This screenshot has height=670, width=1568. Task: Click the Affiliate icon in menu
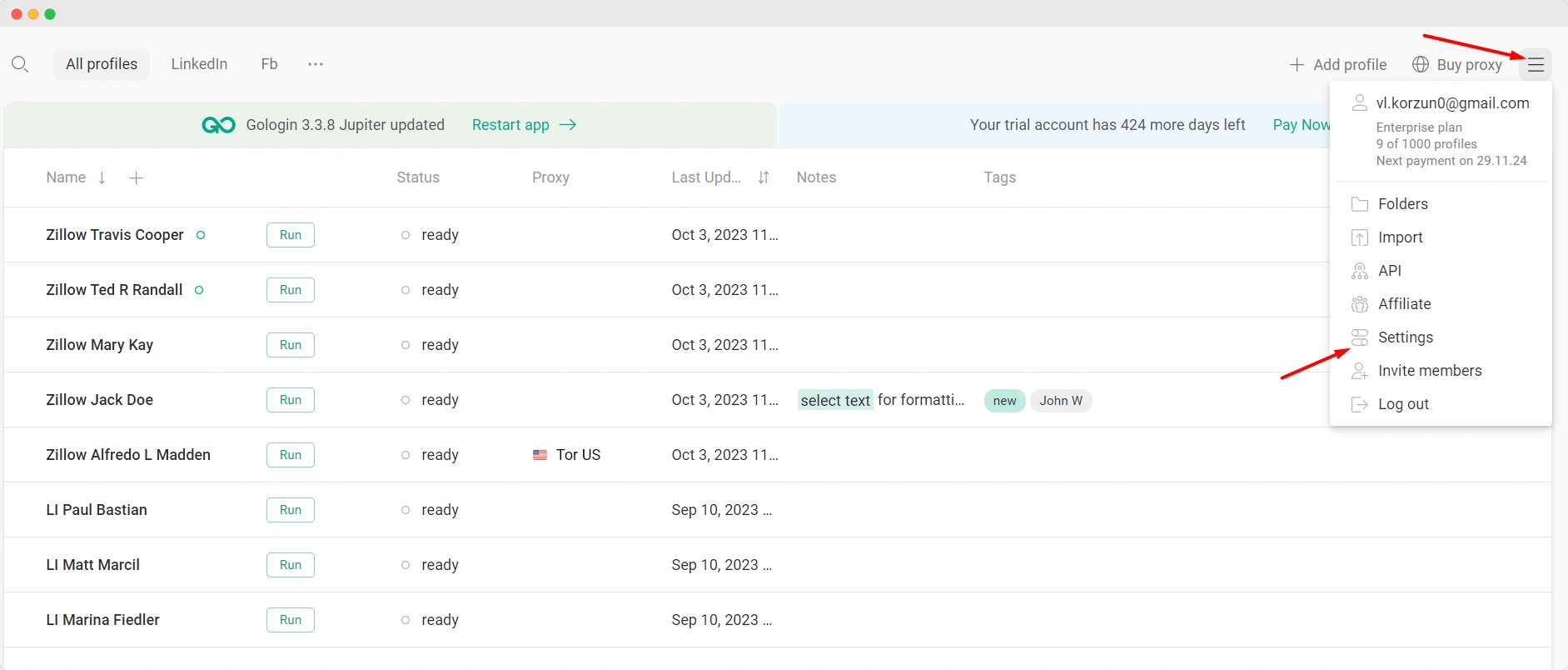[x=1359, y=304]
